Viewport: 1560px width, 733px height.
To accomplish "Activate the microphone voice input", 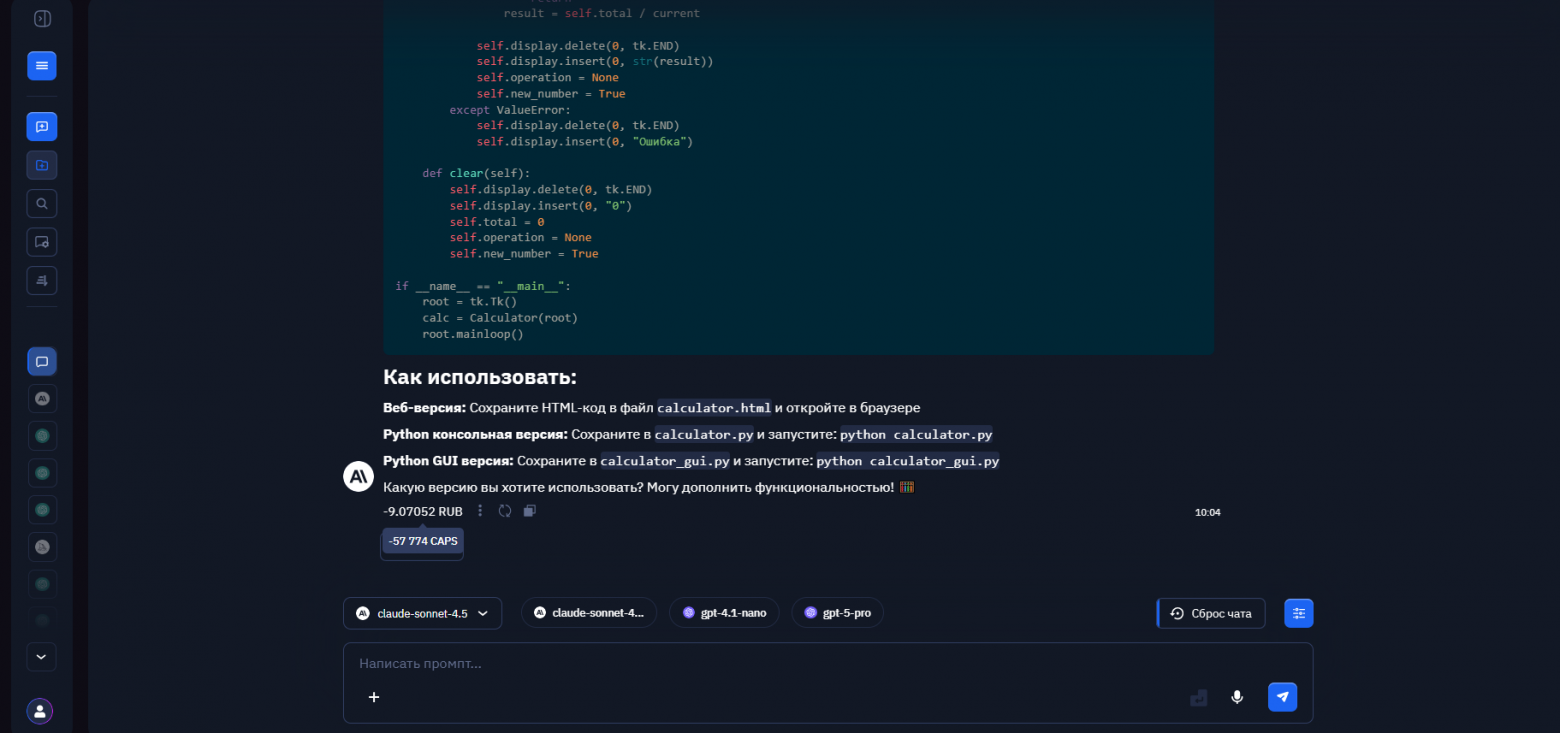I will 1237,697.
